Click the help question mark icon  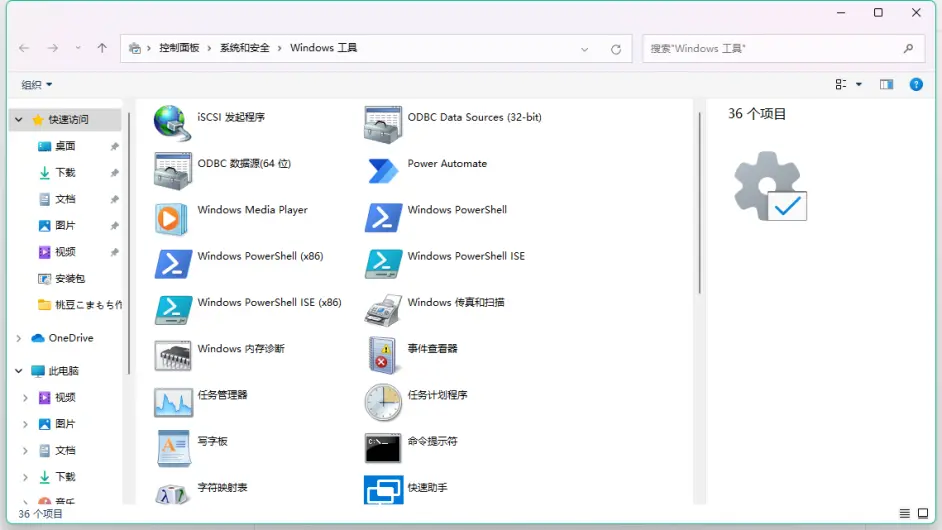[x=916, y=84]
